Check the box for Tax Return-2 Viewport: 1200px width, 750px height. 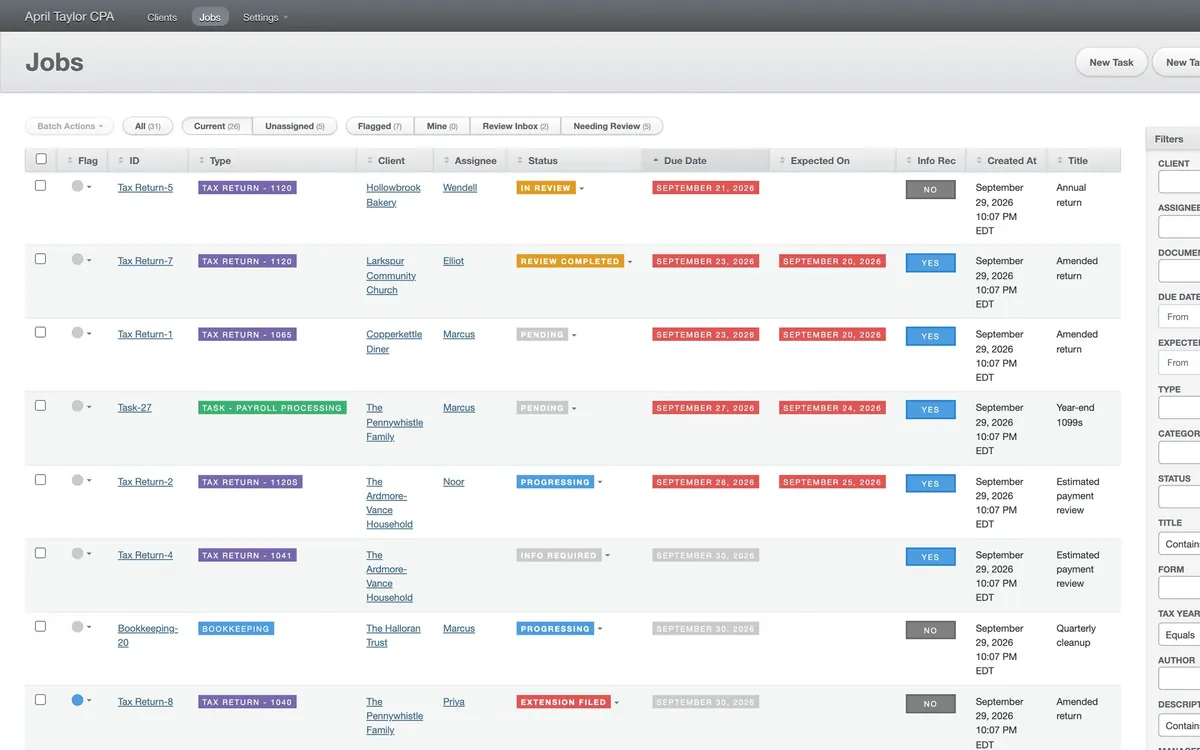click(x=41, y=480)
